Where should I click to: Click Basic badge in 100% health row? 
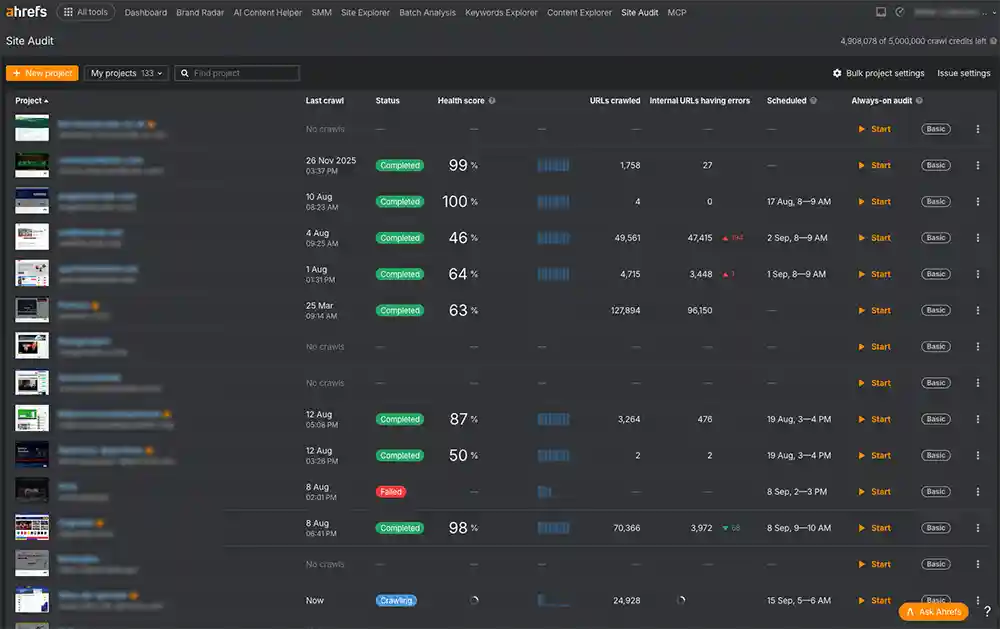click(x=936, y=202)
